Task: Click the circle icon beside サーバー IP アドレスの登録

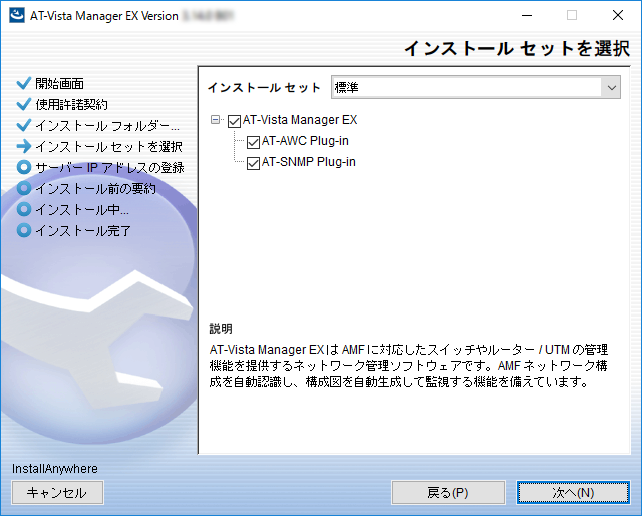Action: (24, 167)
